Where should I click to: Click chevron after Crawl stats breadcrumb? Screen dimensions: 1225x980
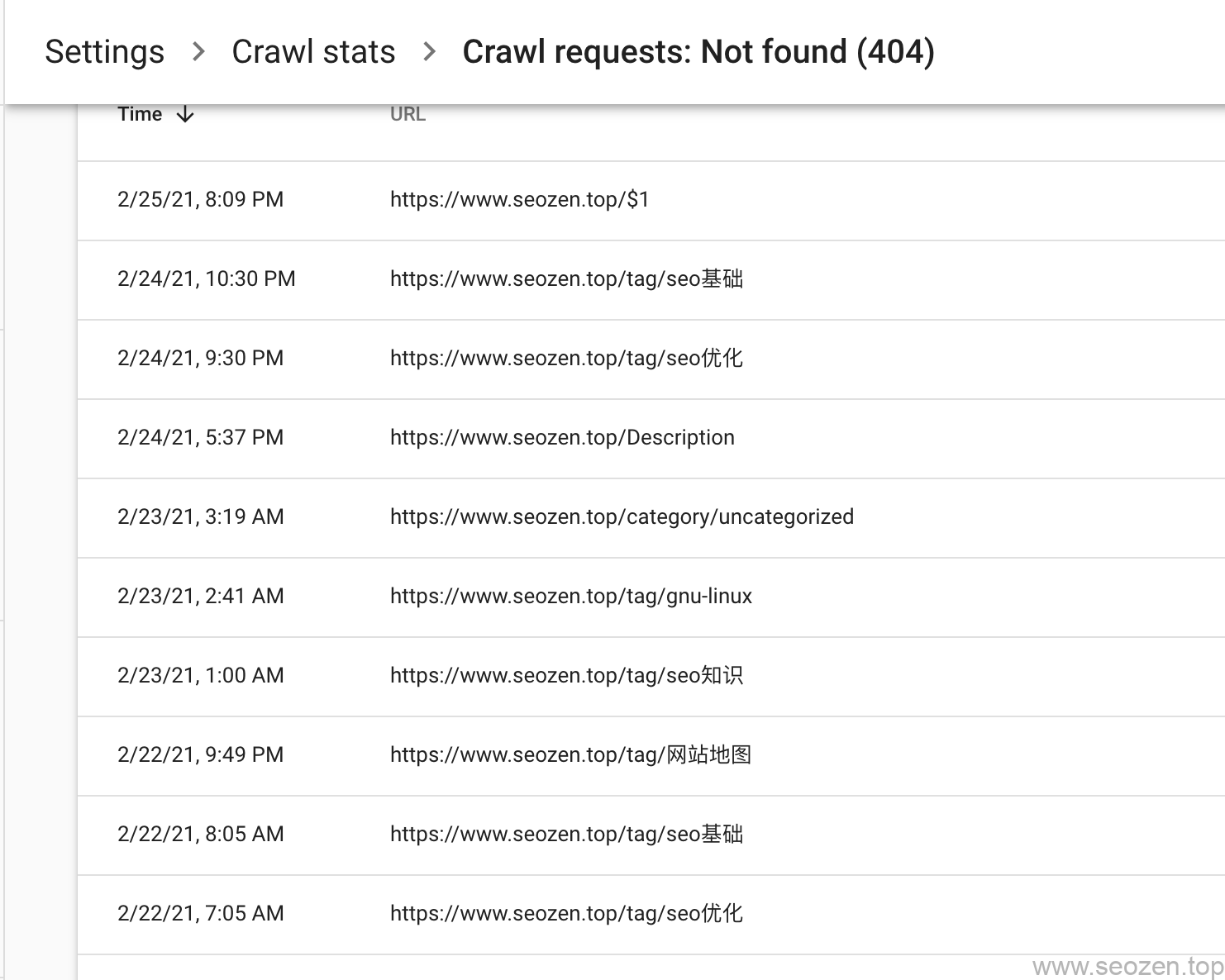tap(429, 52)
